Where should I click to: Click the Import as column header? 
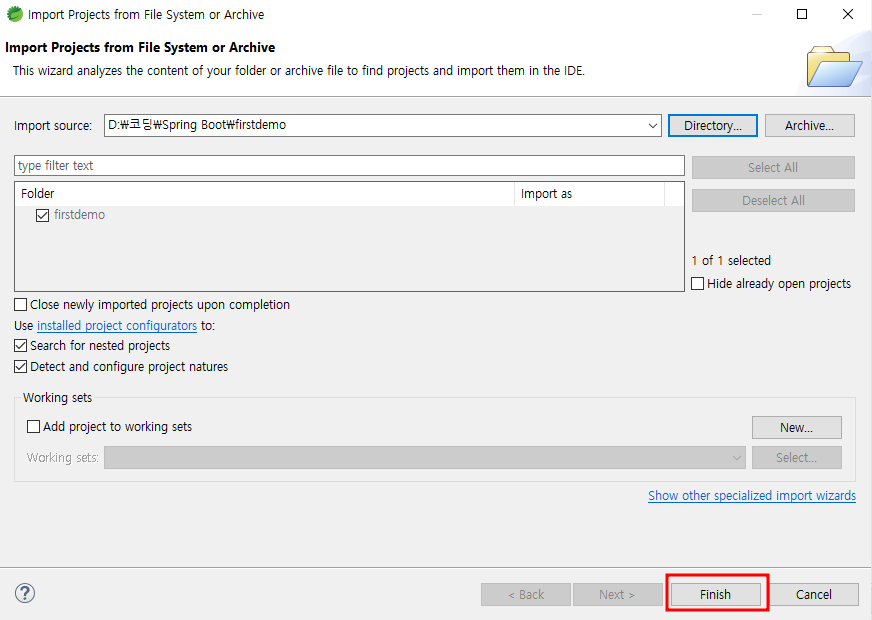coord(589,194)
